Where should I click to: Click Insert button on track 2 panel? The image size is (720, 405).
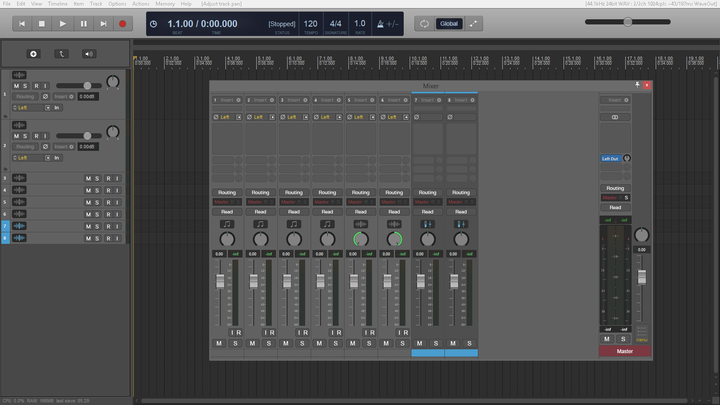pos(64,146)
